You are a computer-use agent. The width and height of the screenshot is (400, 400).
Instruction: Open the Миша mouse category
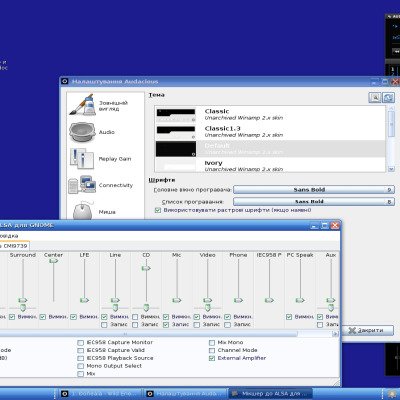93,212
